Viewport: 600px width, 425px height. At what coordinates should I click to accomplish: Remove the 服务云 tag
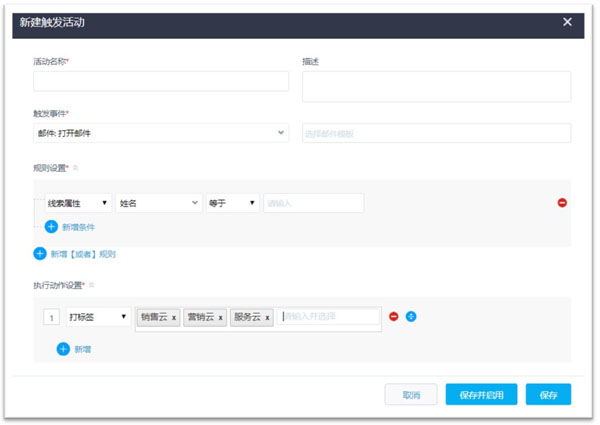(267, 318)
